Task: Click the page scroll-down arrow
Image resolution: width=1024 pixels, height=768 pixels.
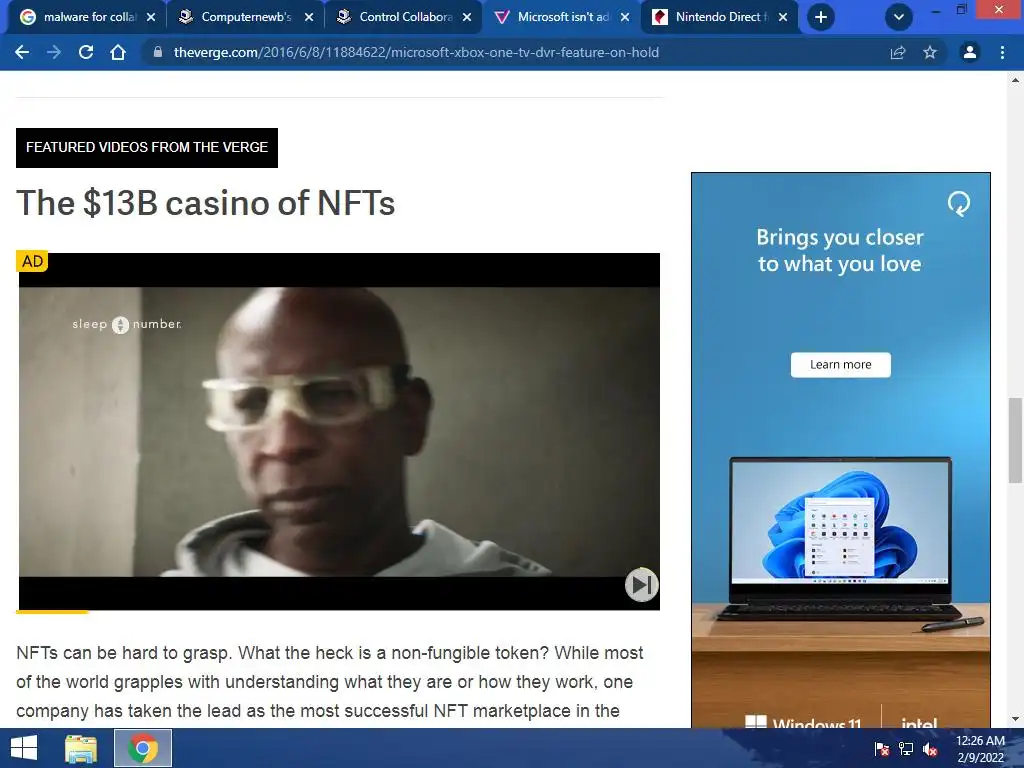Action: click(1016, 719)
